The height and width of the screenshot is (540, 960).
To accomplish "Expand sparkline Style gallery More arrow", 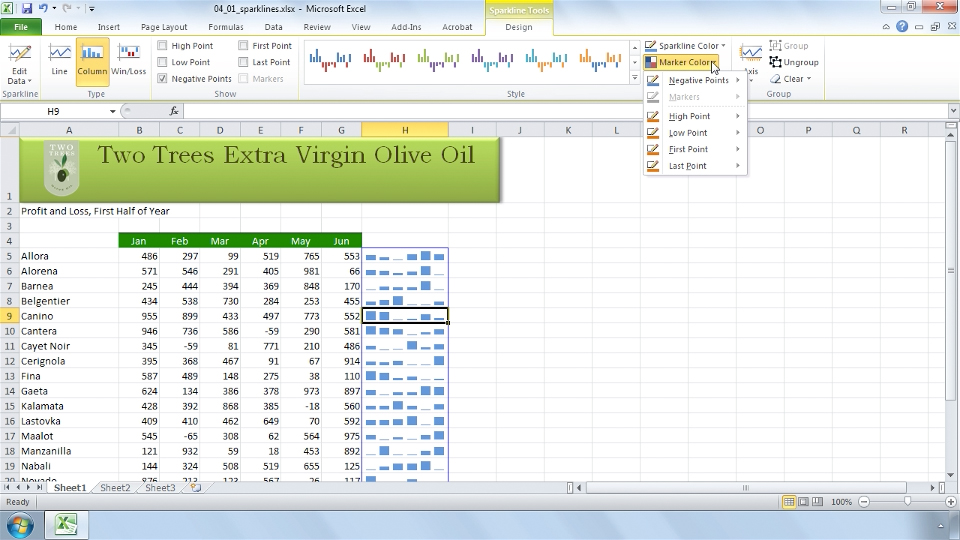I will tap(635, 78).
